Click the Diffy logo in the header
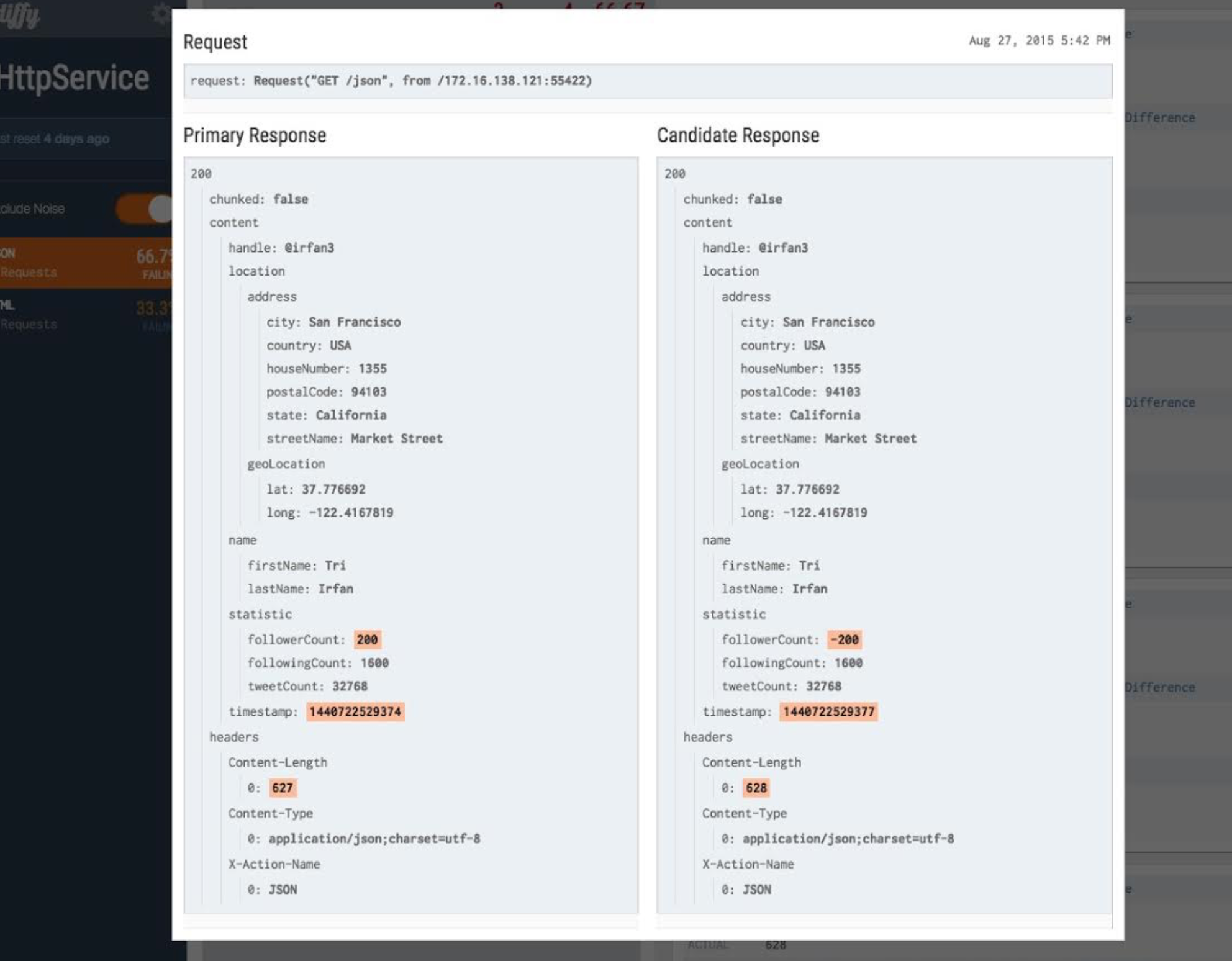This screenshot has height=961, width=1232. [x=20, y=16]
